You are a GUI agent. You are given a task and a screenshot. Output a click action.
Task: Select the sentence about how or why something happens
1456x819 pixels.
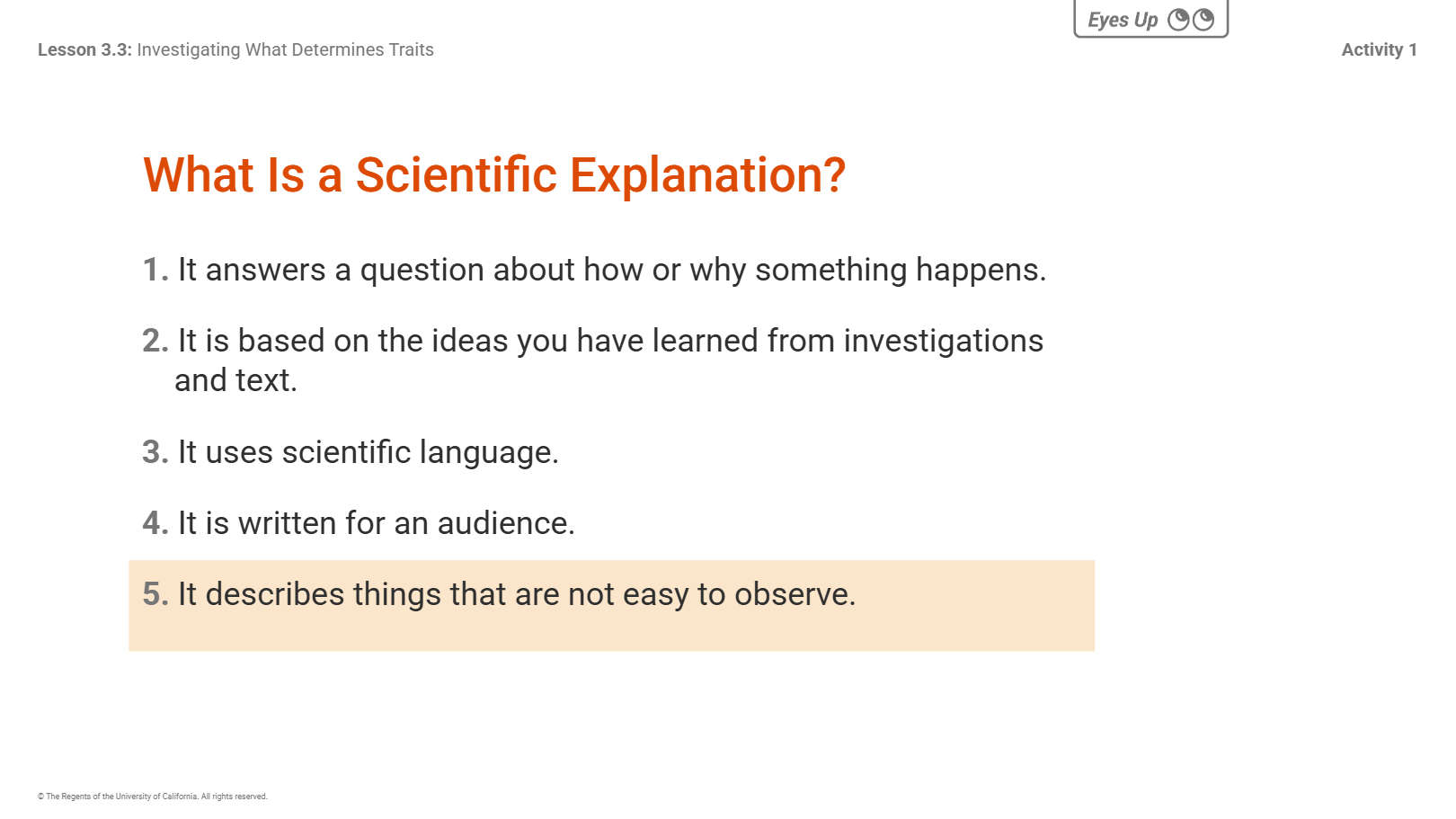pos(612,270)
